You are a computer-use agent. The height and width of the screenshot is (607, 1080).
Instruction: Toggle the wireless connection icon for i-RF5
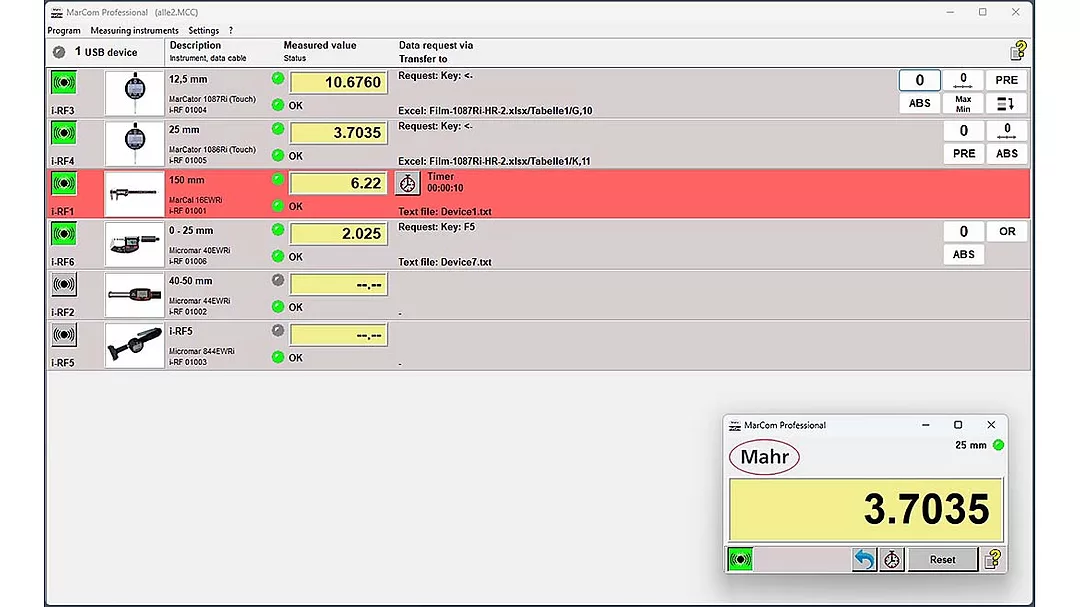pos(64,335)
